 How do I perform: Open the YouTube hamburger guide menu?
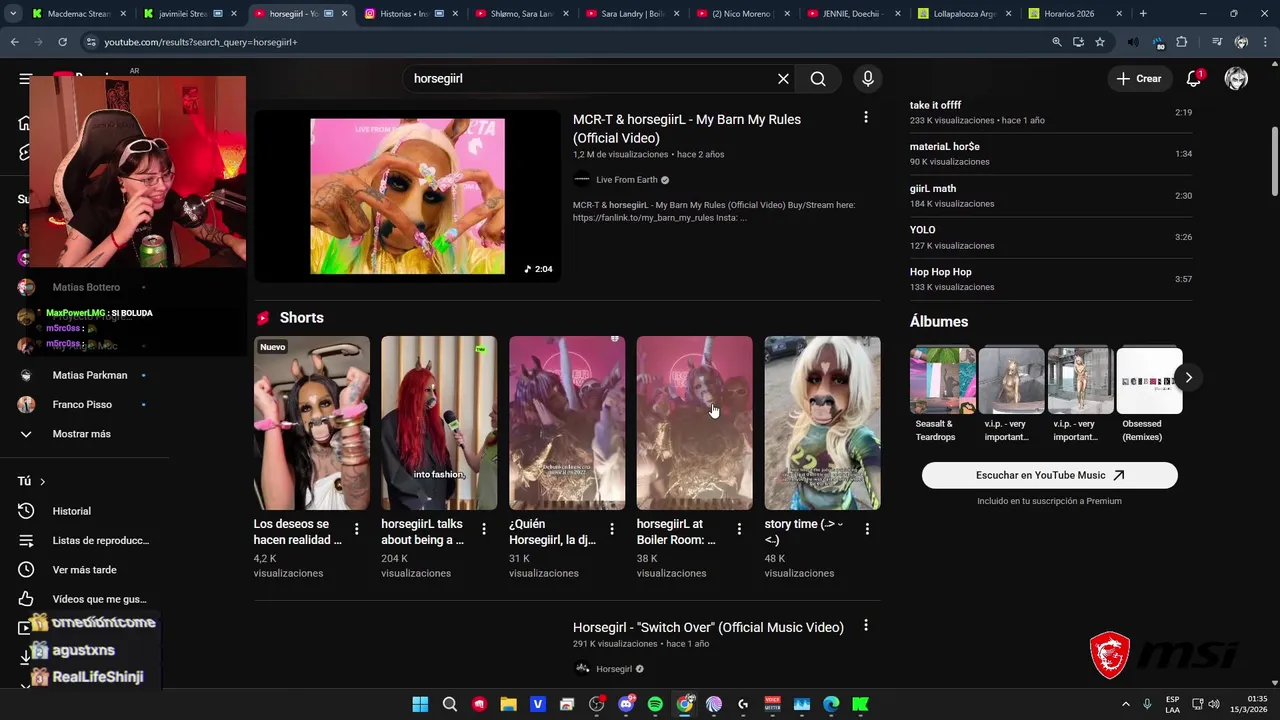[24, 79]
